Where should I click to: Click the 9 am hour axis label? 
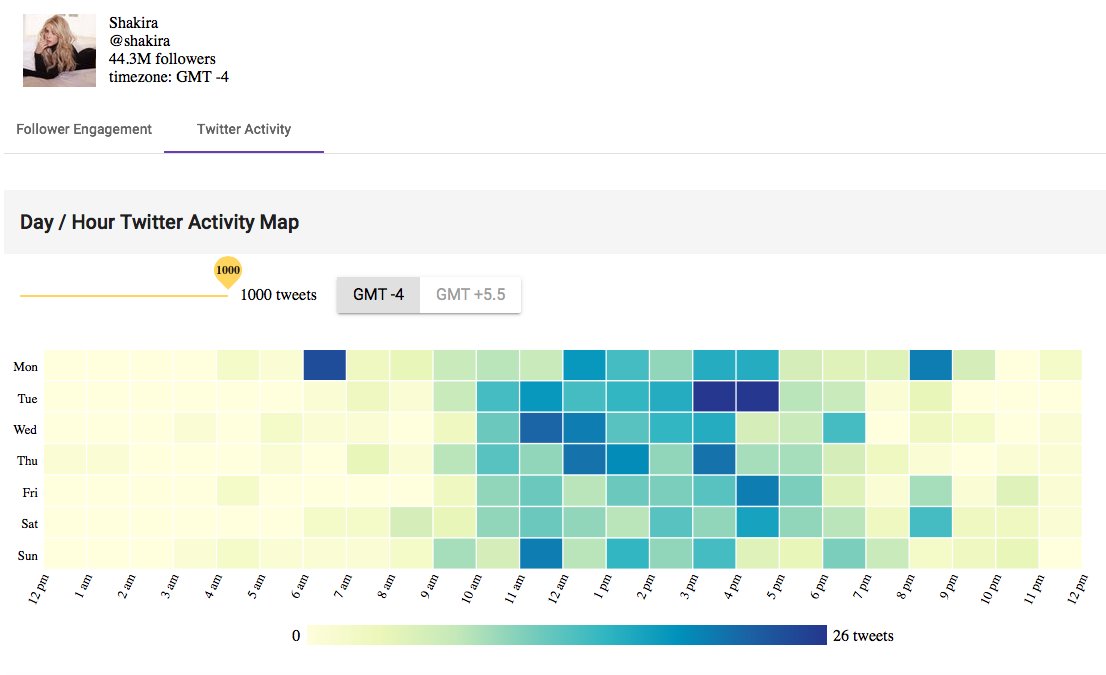[429, 587]
